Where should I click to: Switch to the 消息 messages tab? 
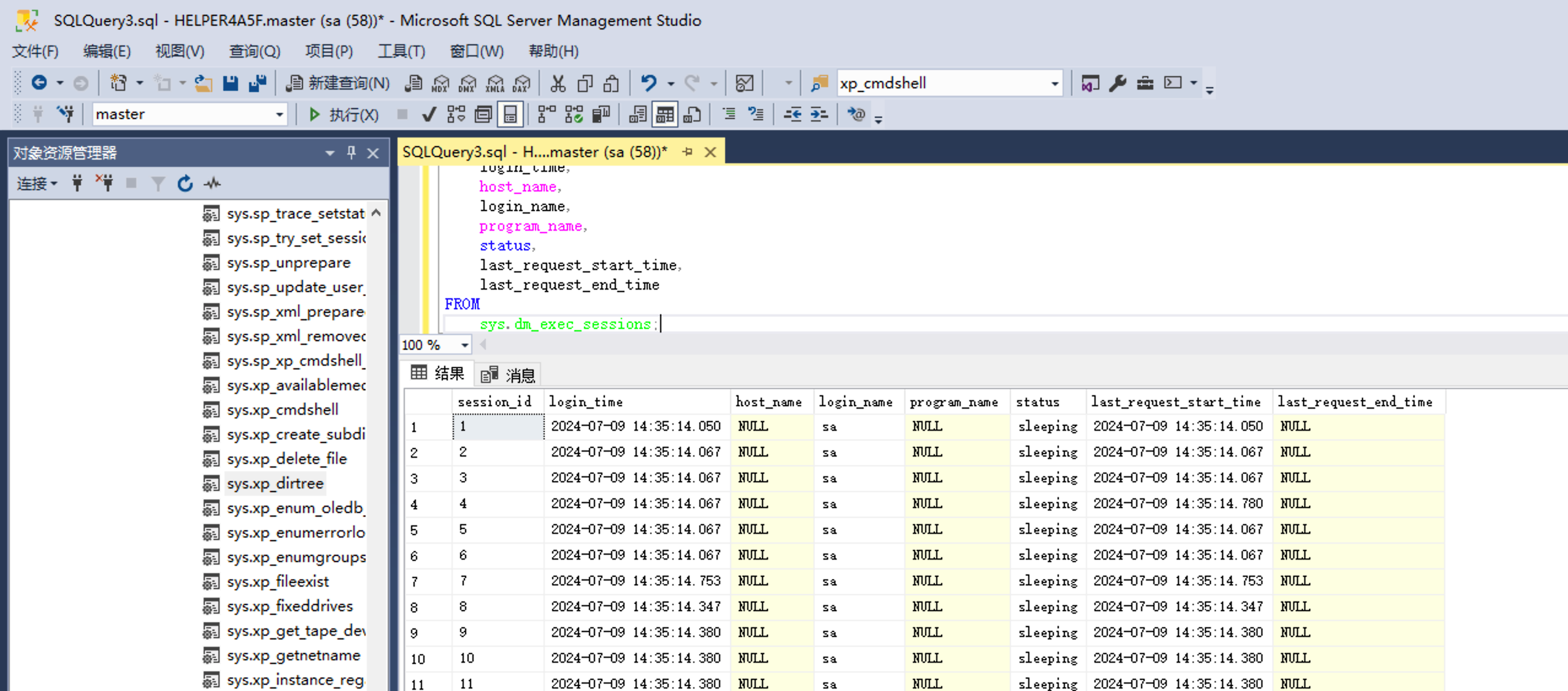509,374
